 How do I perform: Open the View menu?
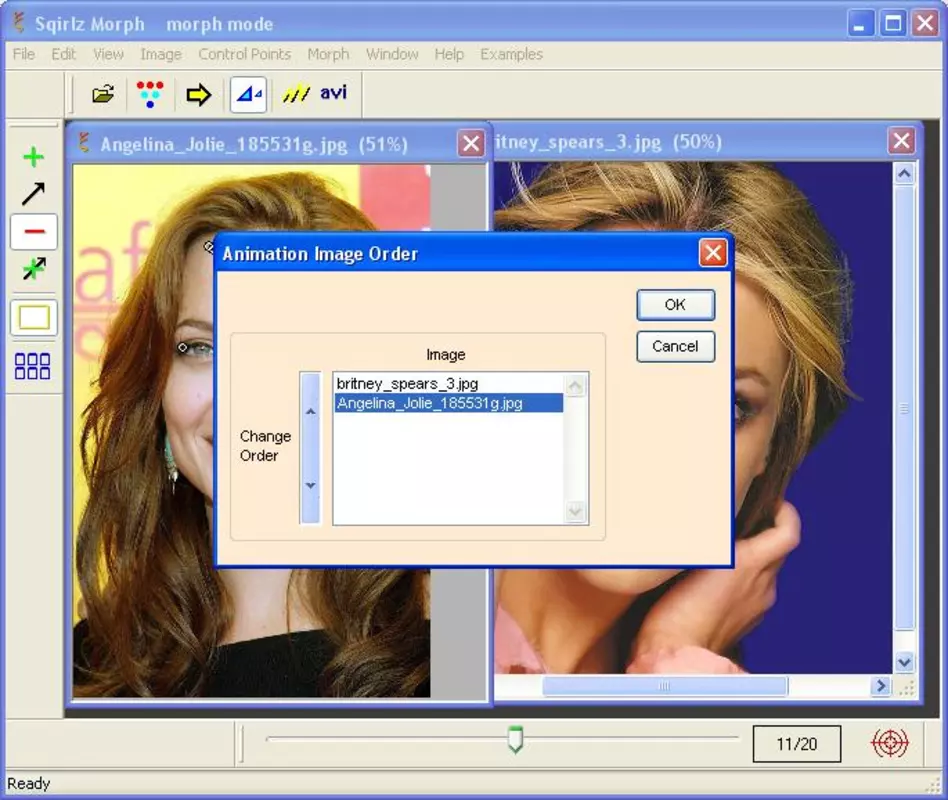click(x=108, y=54)
